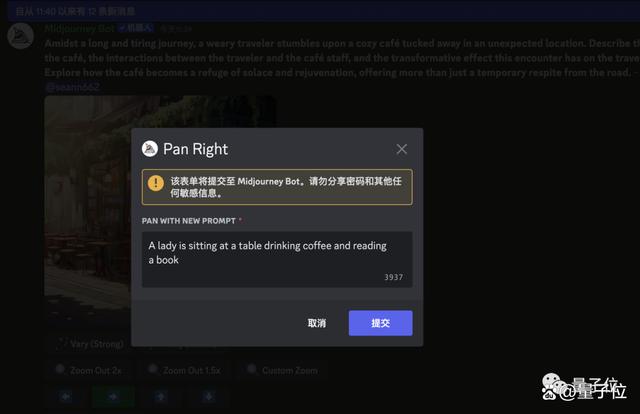640x414 pixels.
Task: Click the Midjourney sailboat icon beside Pan Right
Action: [x=150, y=149]
